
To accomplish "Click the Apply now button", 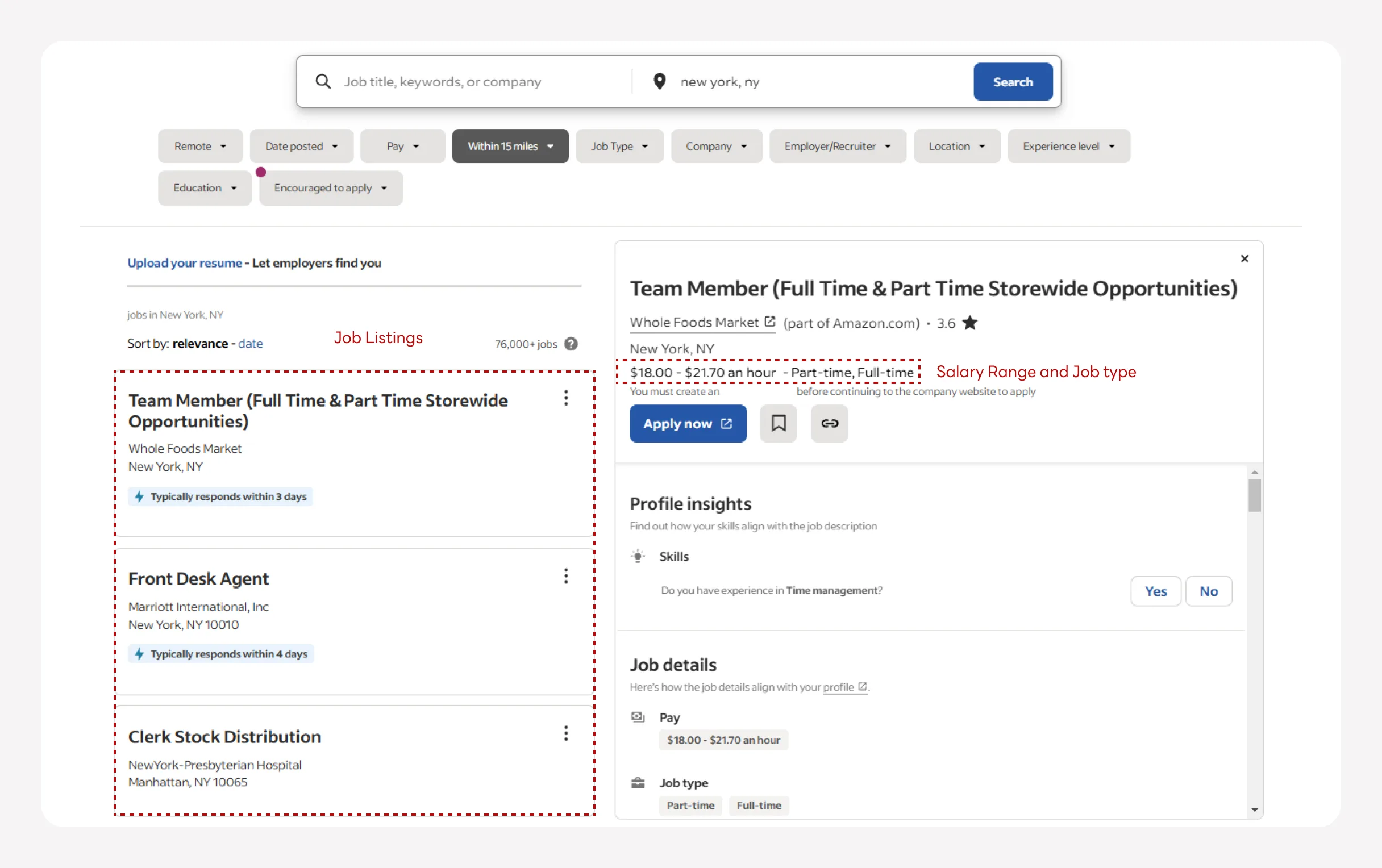I will tap(688, 423).
